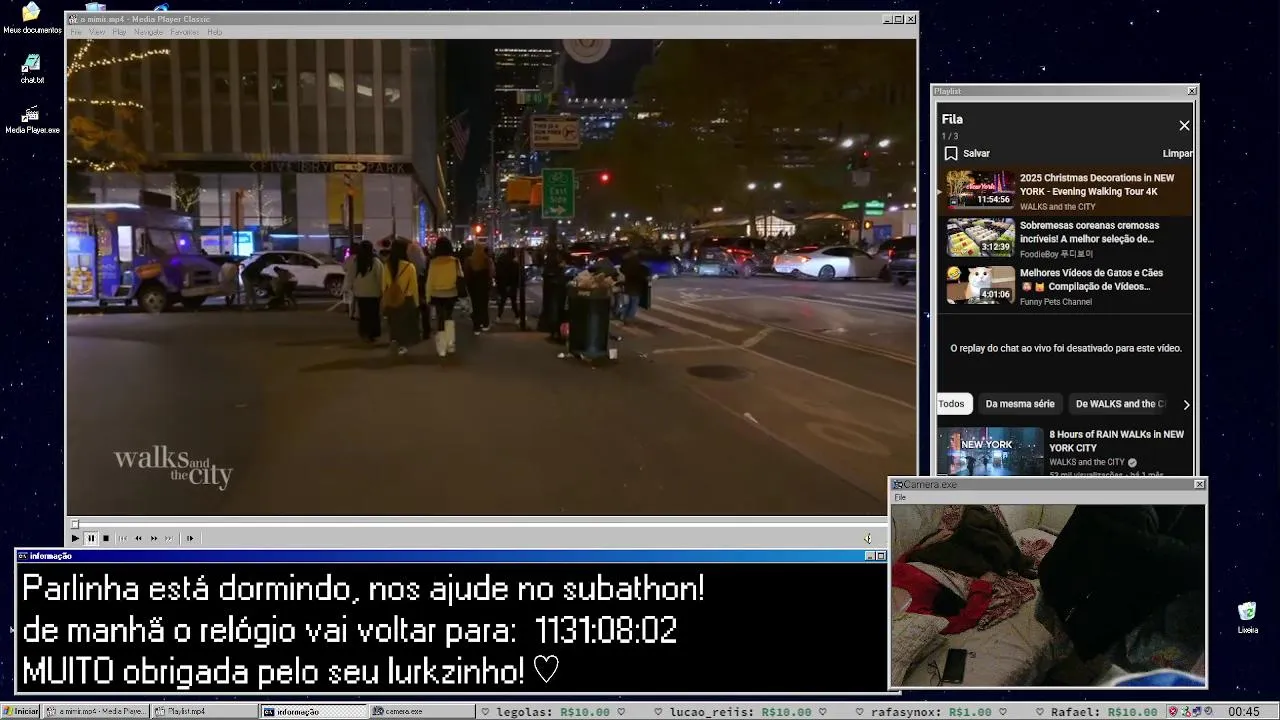The height and width of the screenshot is (720, 1280).
Task: Switch to Playlist.mp4 taskbar button
Action: click(205, 711)
